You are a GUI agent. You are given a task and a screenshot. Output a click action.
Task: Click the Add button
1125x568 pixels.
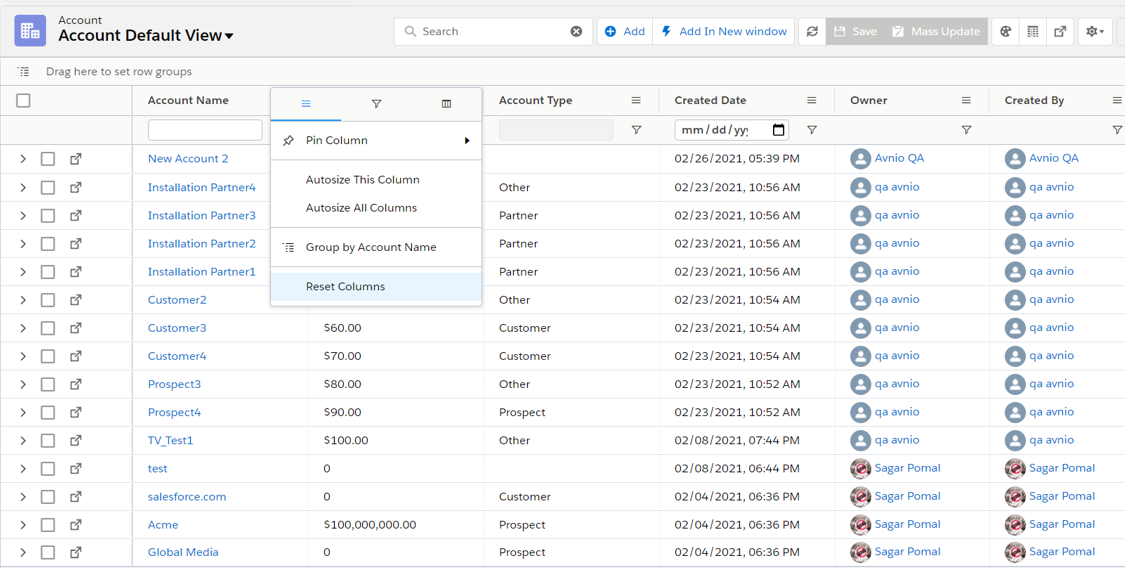click(x=625, y=32)
